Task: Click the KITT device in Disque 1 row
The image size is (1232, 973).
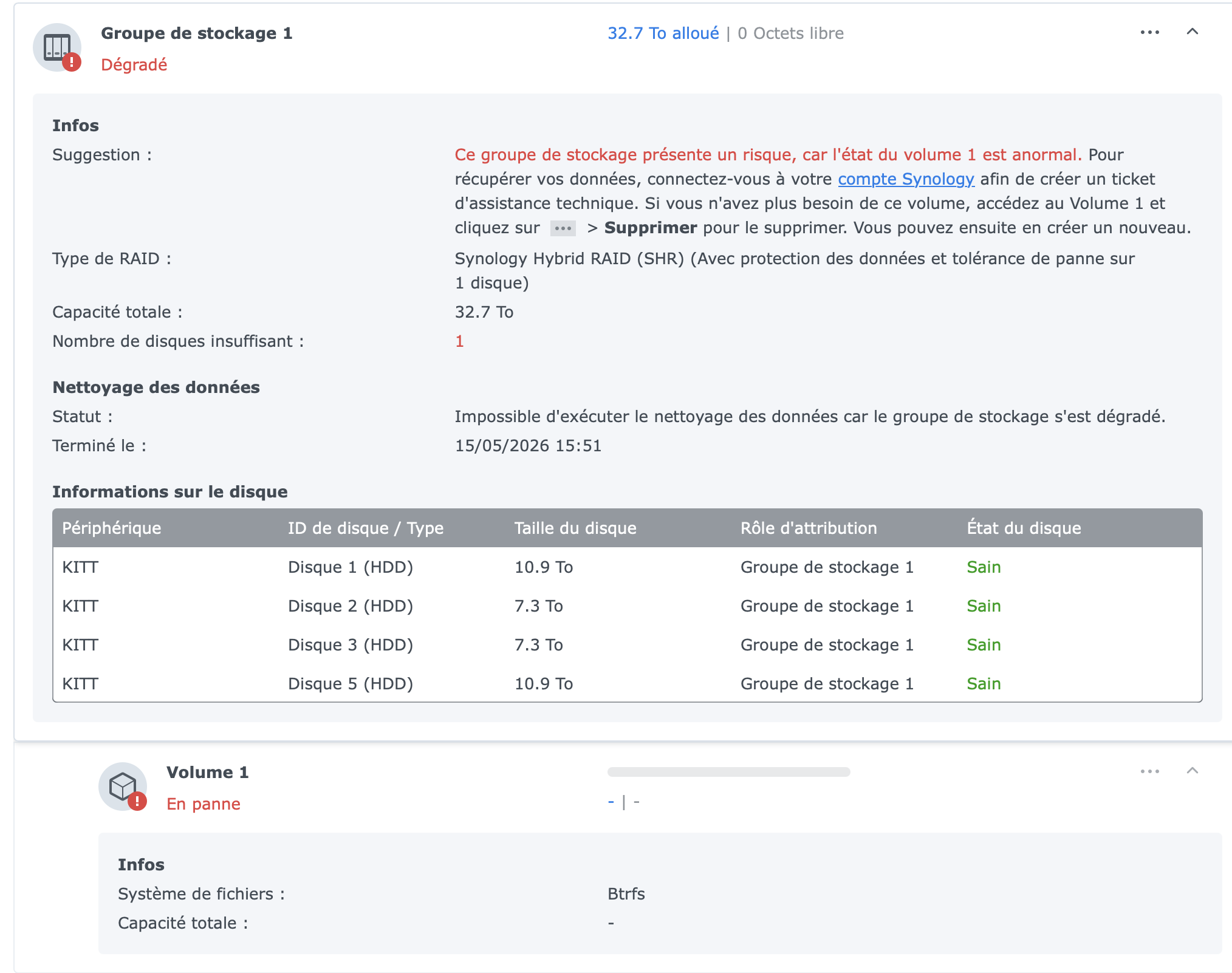Action: click(80, 567)
